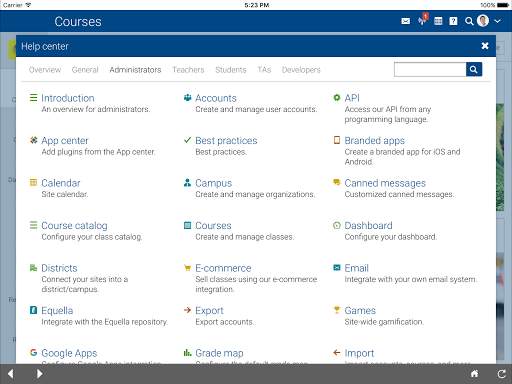Open the Games help topic
Image resolution: width=512 pixels, height=384 pixels.
360,311
